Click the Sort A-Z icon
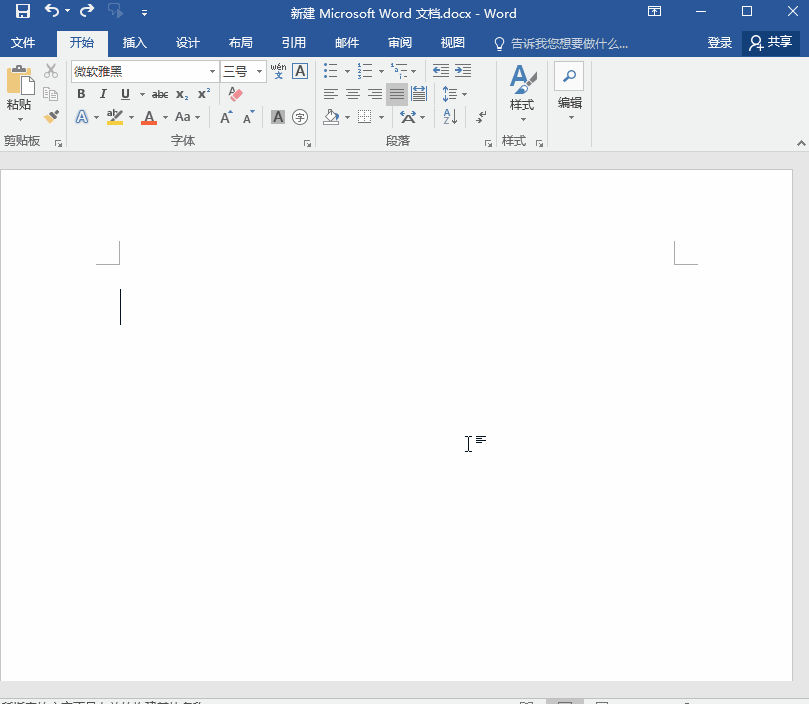 click(x=450, y=117)
